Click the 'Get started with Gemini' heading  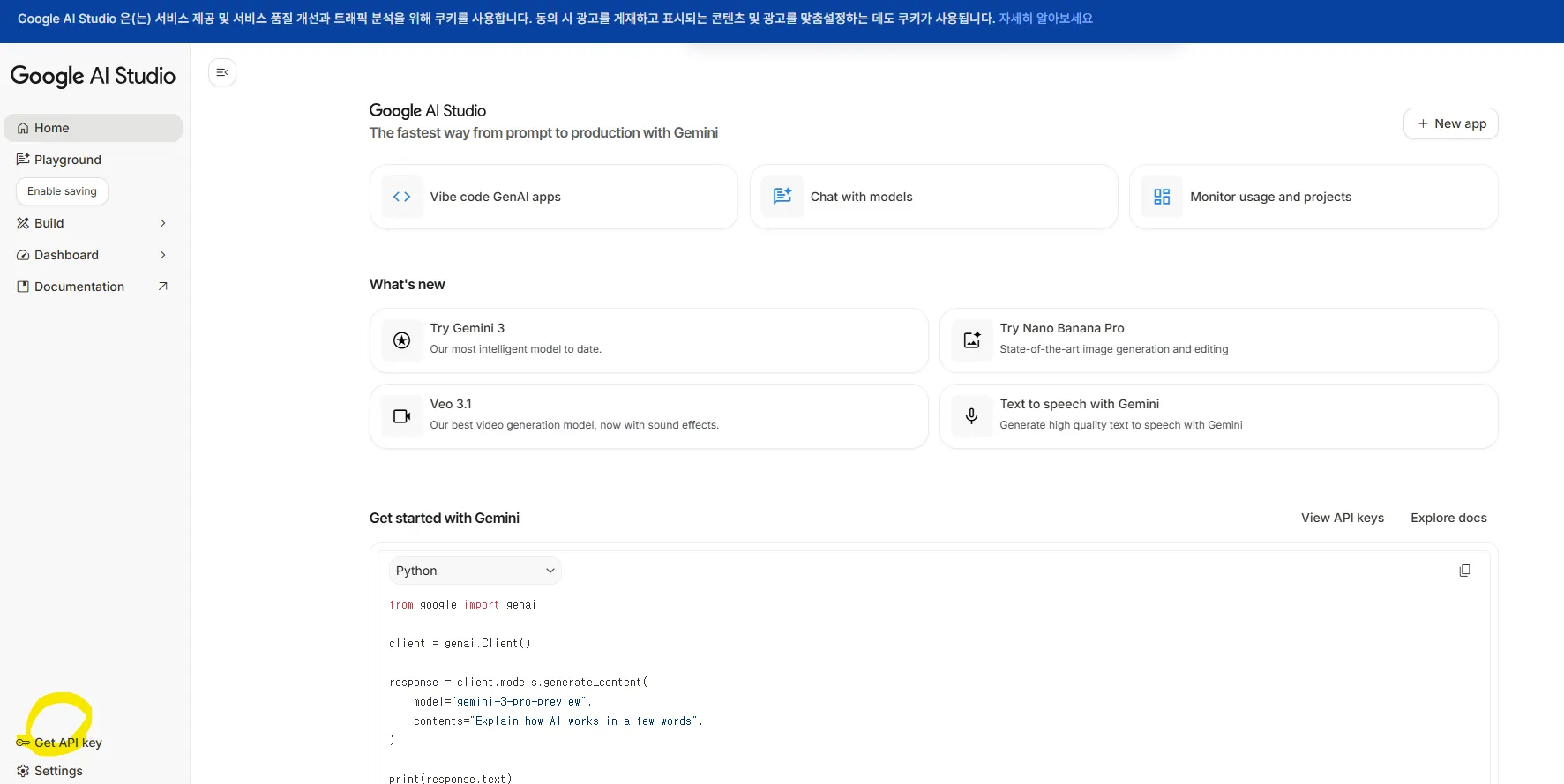445,518
